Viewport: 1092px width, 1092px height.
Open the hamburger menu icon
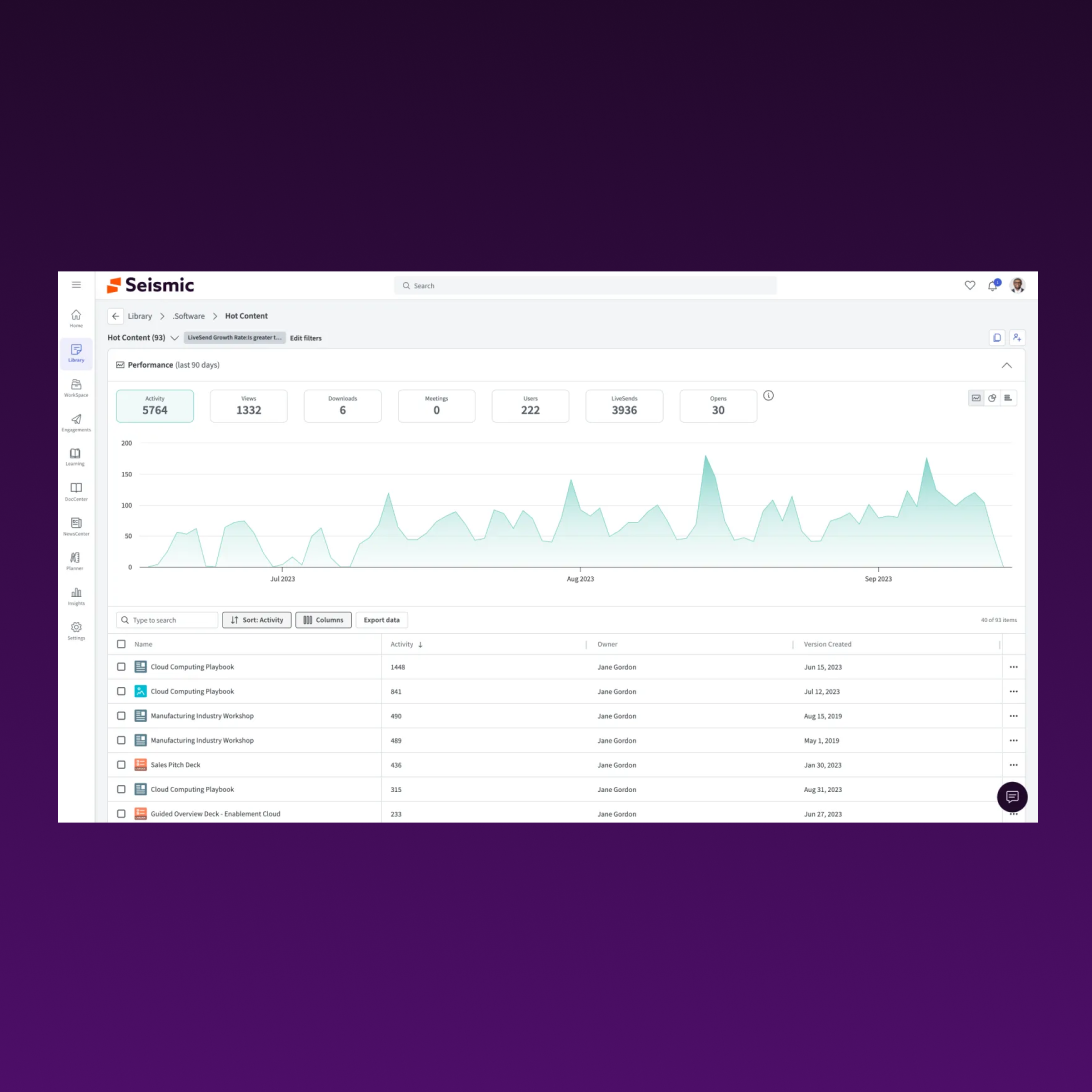76,285
